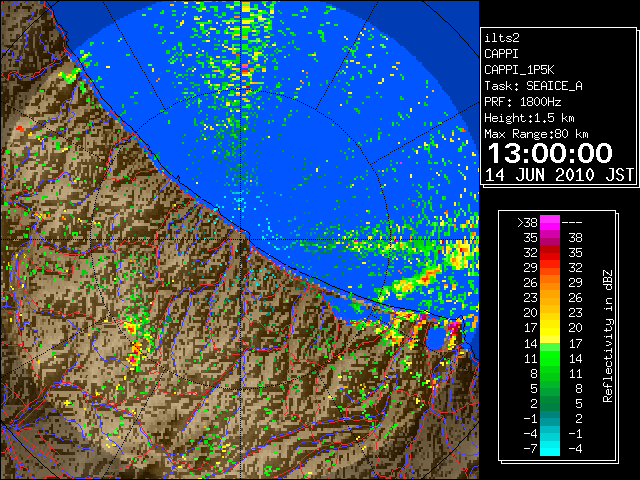640x480 pixels.
Task: Click the 13:00:00 timestamp
Action: click(550, 153)
